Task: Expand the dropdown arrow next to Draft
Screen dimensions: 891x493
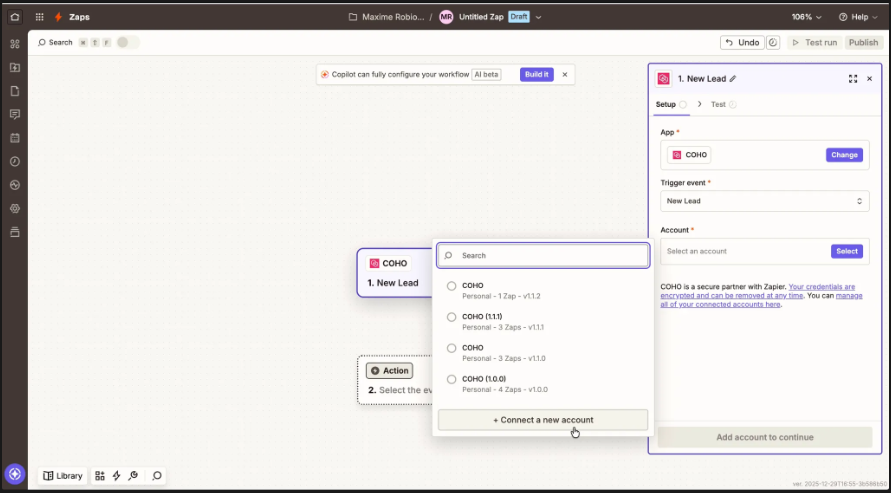Action: (x=539, y=17)
